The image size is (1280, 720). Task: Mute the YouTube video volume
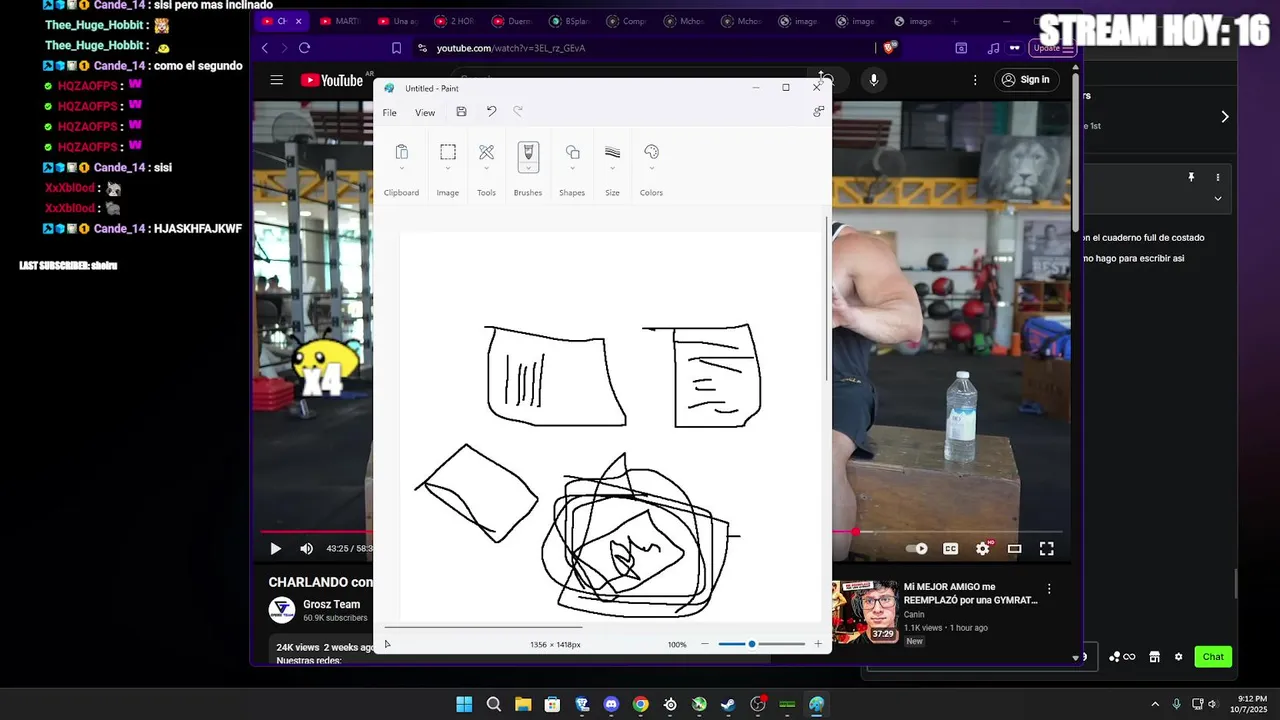point(306,548)
